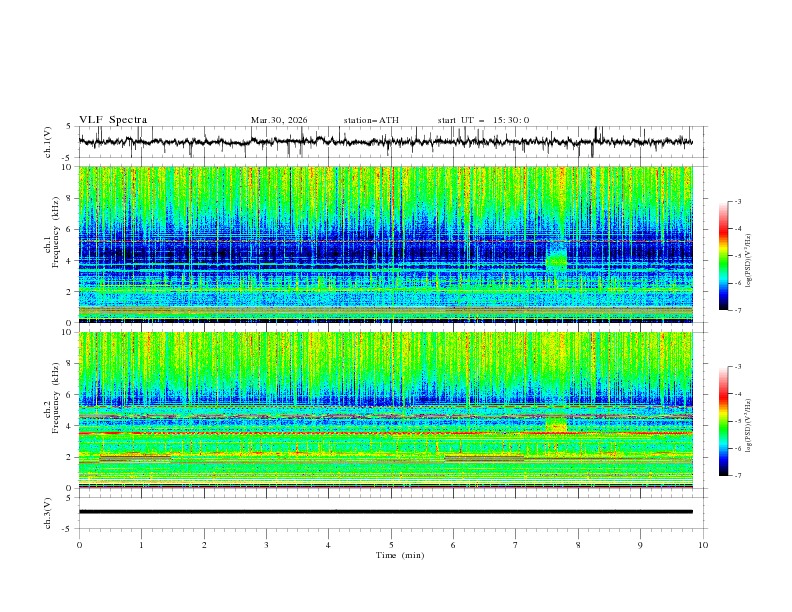Image resolution: width=792 pixels, height=612 pixels.
Task: Click the time axis tick label "6"
Action: pyautogui.click(x=453, y=545)
